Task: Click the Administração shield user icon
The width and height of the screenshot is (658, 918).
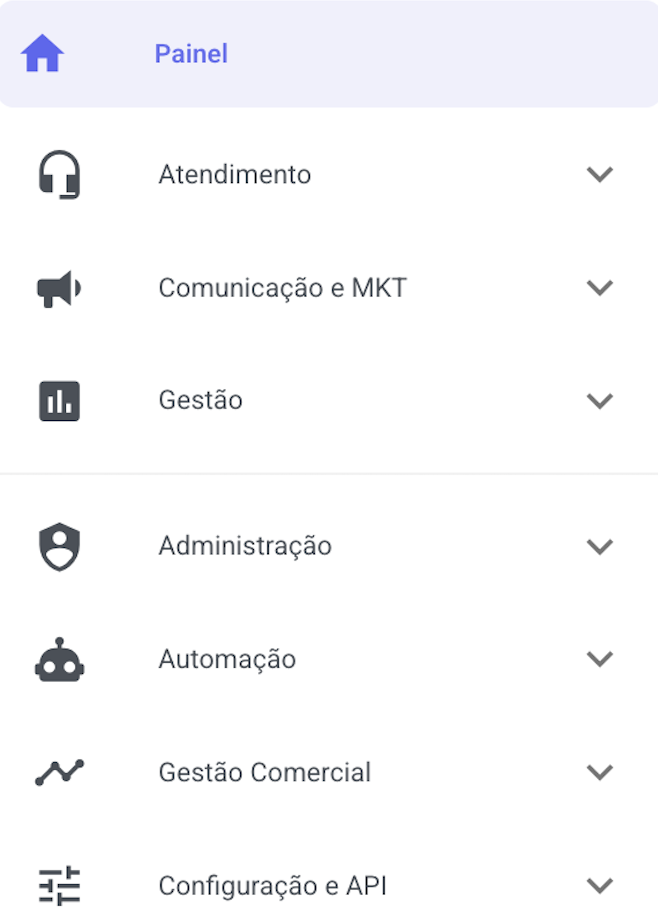Action: click(59, 547)
